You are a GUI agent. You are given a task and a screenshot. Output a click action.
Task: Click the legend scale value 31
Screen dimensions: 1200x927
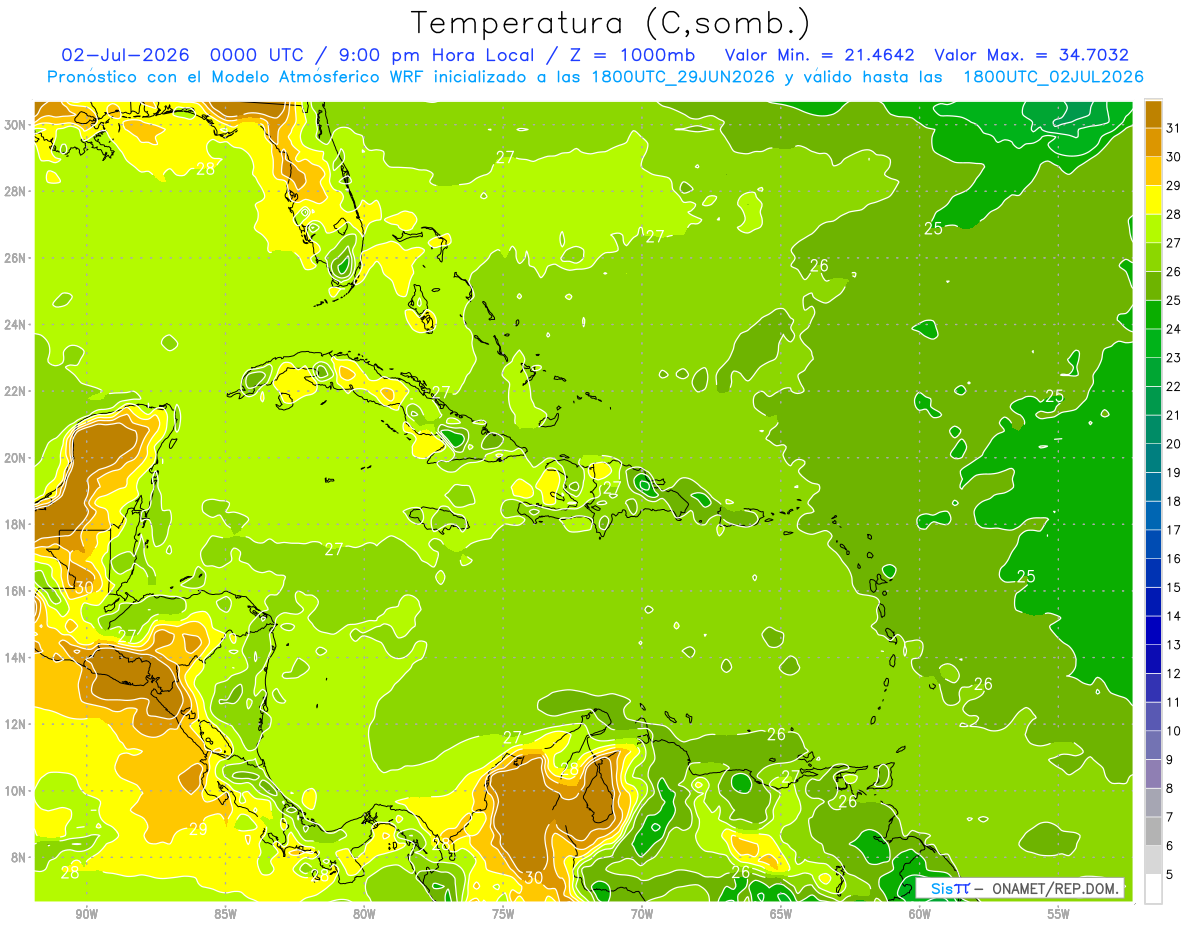coord(1174,128)
